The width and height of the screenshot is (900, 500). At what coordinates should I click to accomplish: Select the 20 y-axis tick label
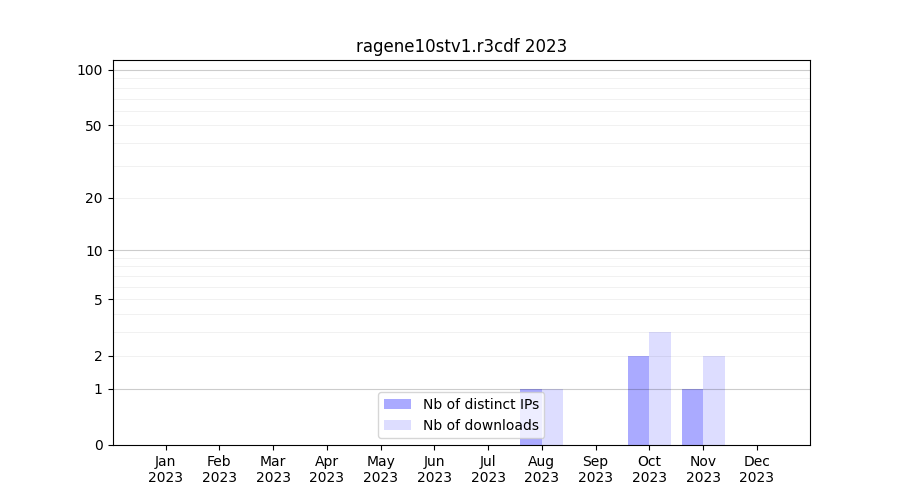point(93,198)
